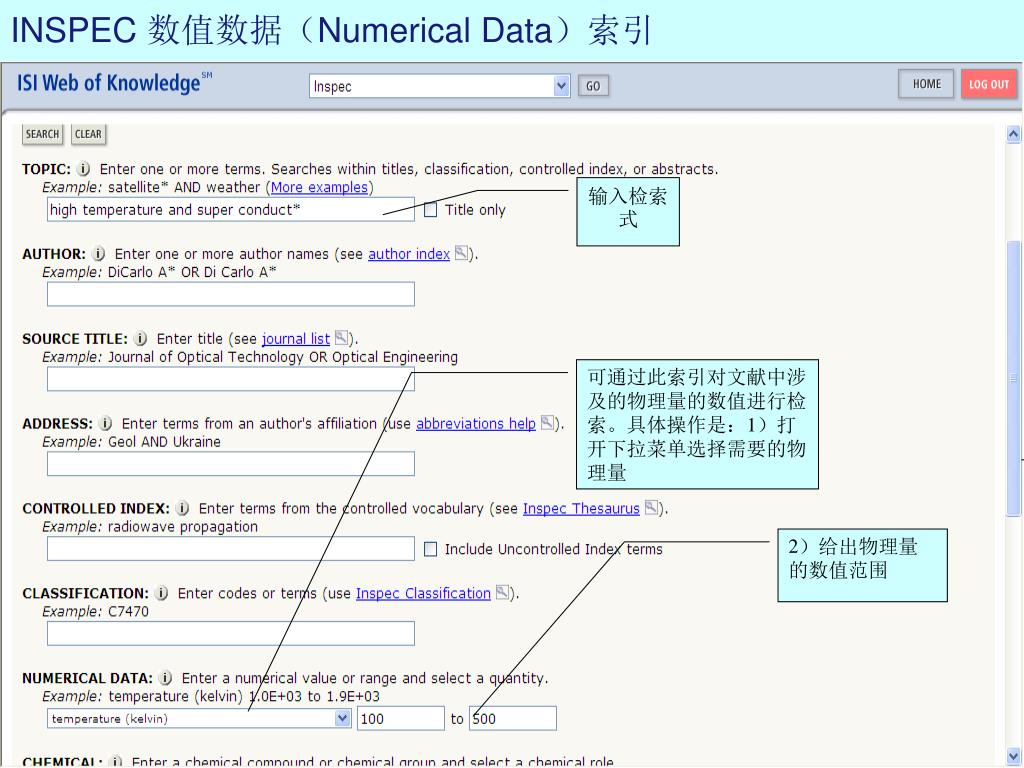Click the numerical range end field 500

(x=513, y=718)
